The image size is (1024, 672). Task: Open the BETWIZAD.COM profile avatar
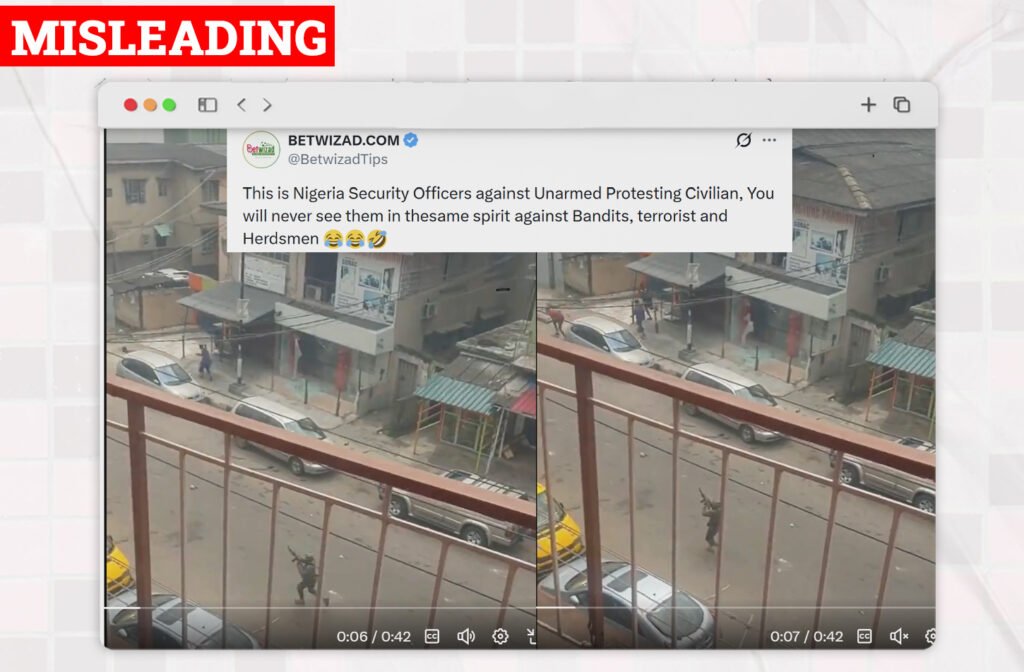tap(261, 150)
